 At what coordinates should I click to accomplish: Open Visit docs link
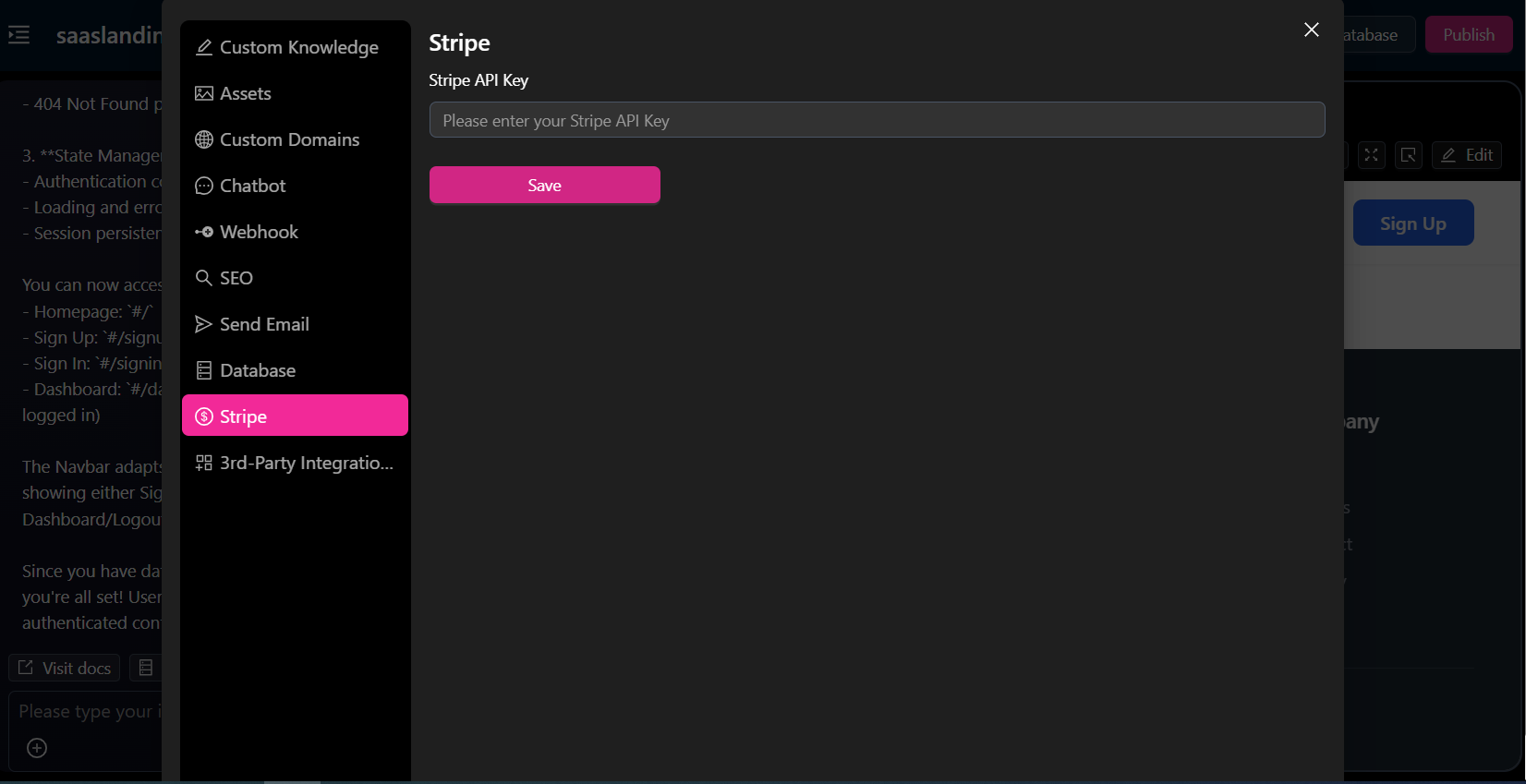coord(65,668)
